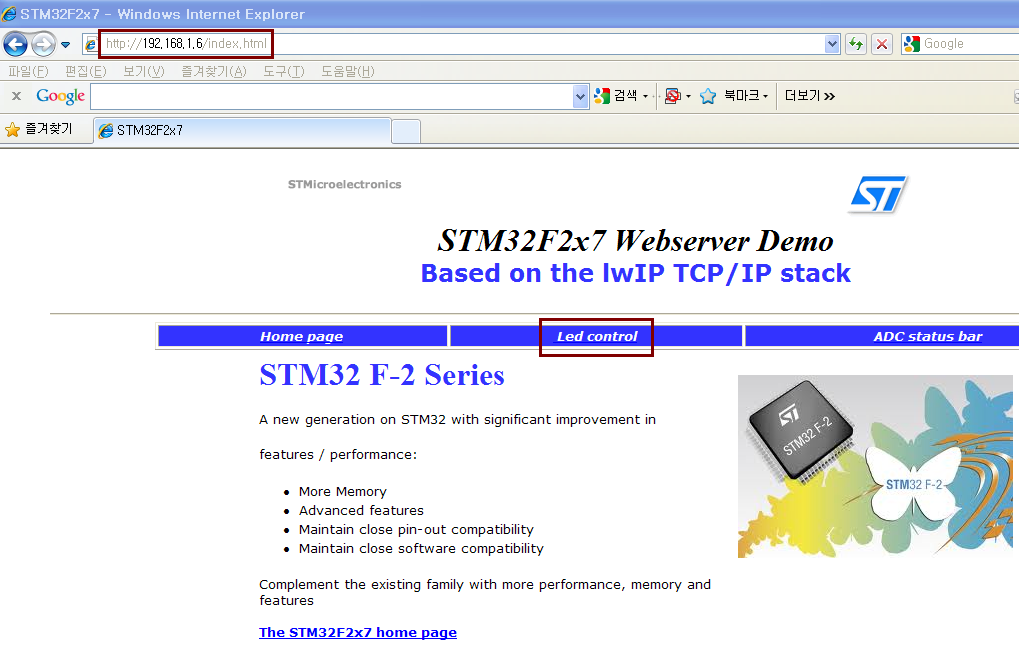Close the Google toolbar with its X
The width and height of the screenshot is (1019, 648).
17,96
